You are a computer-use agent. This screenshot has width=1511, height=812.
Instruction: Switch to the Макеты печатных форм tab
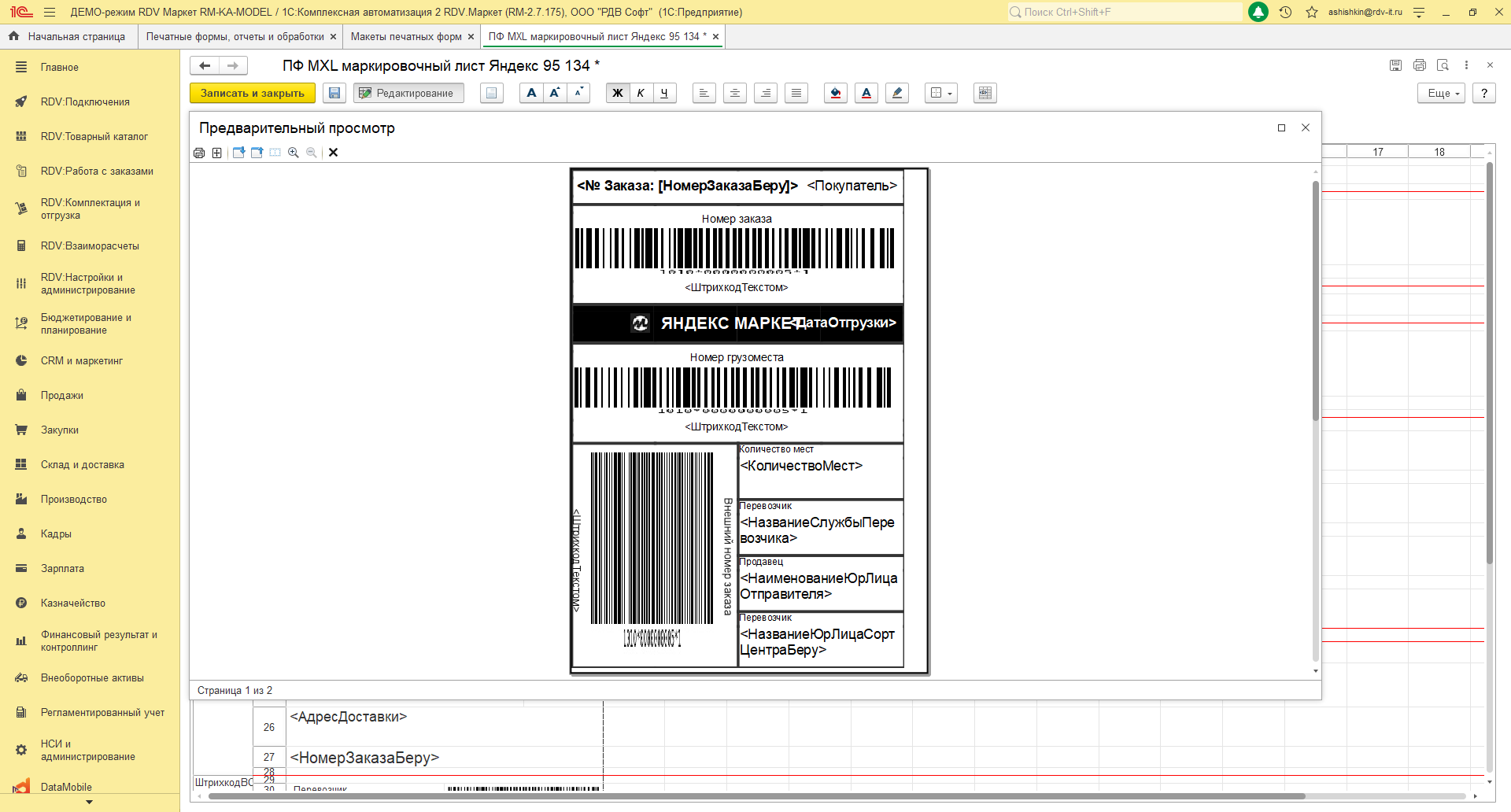tap(406, 36)
